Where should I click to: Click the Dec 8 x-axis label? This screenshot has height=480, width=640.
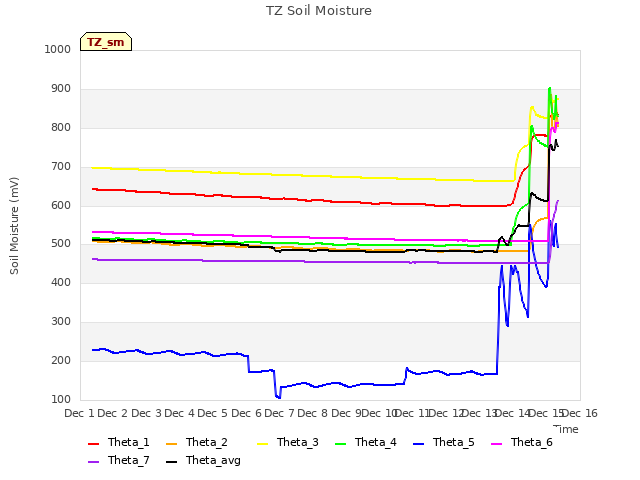point(312,413)
